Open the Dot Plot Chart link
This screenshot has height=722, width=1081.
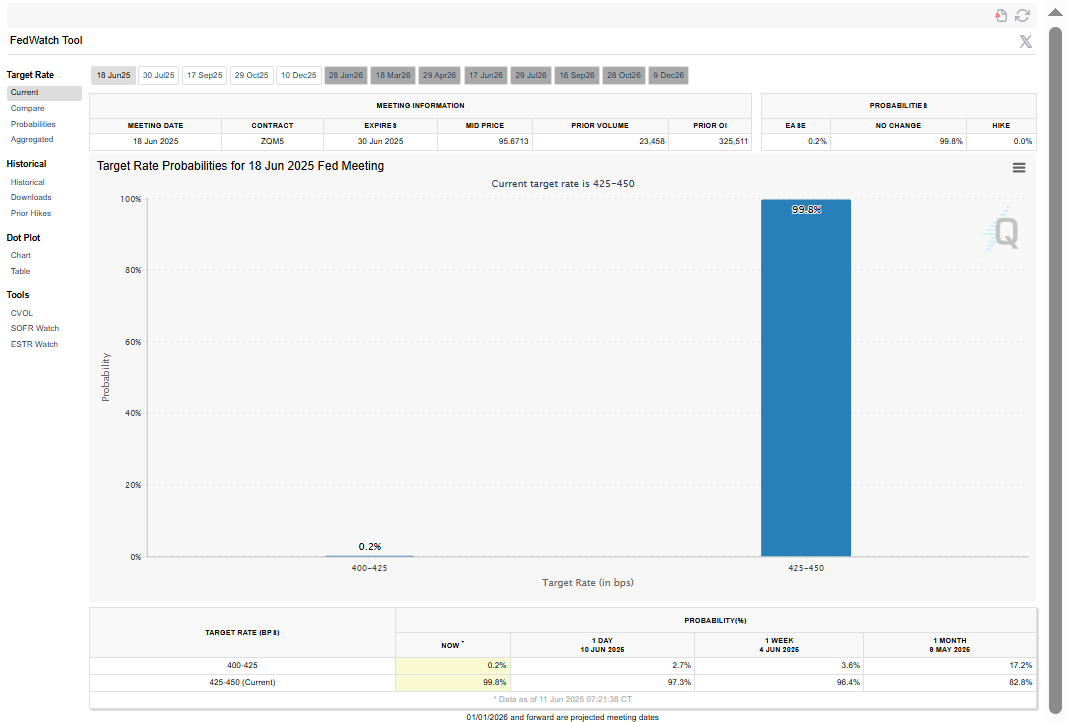[21, 256]
